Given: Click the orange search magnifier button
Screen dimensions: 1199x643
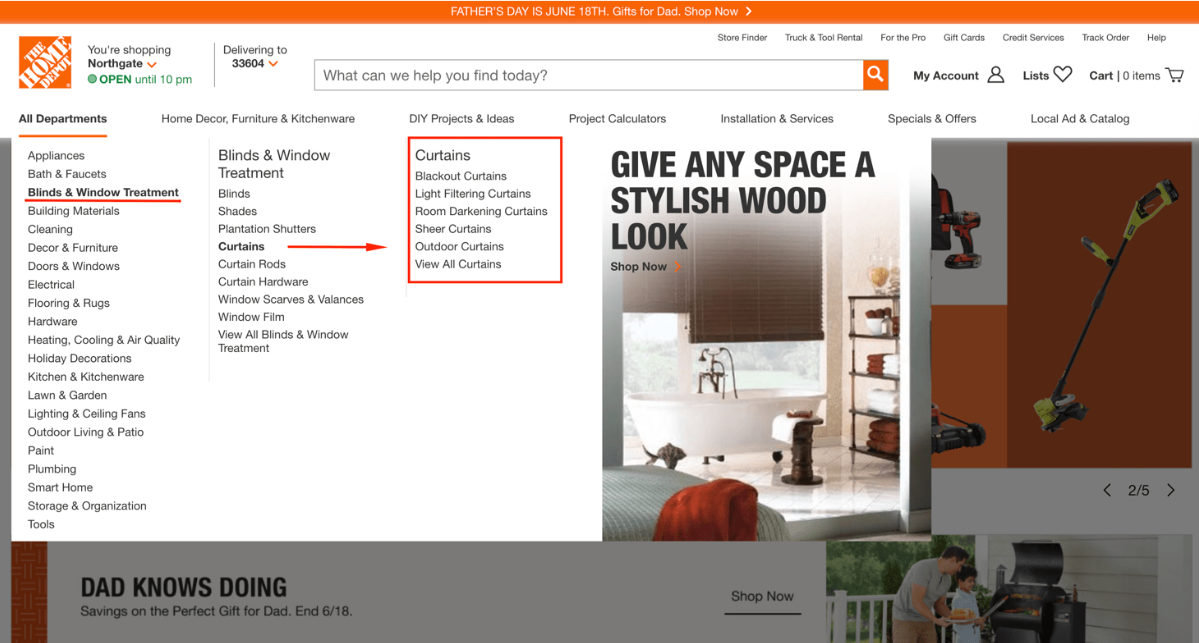Looking at the screenshot, I should click(x=875, y=75).
